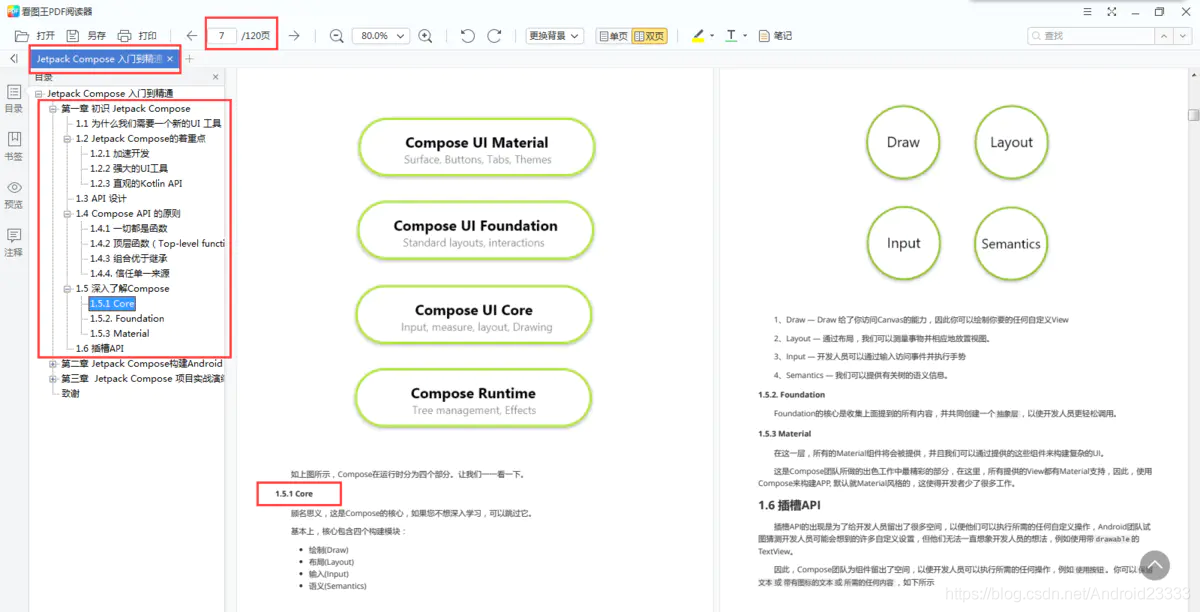Viewport: 1200px width, 612px height.
Task: Jump to 1.4.1 一切都是函数 entry
Action: (x=129, y=228)
